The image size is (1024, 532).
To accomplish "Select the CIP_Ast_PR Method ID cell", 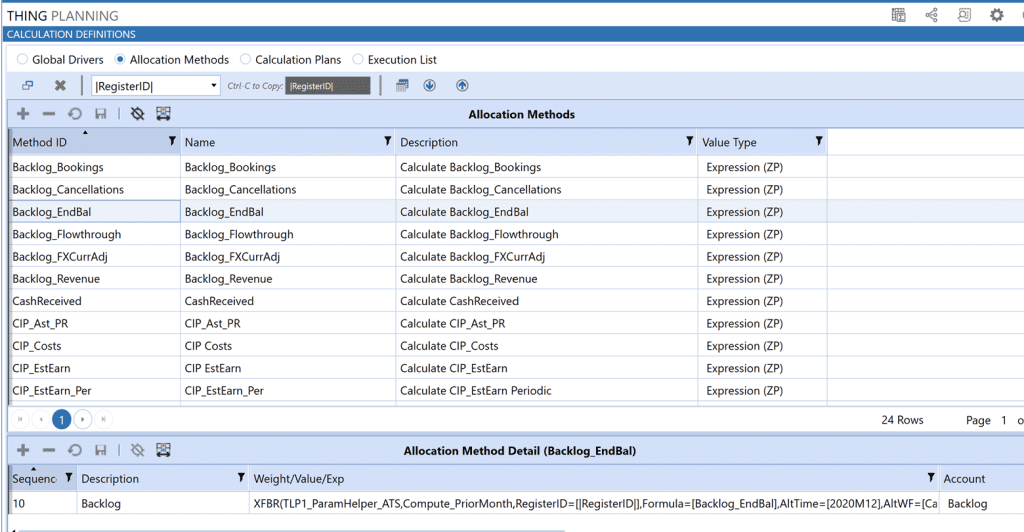I will [95, 323].
